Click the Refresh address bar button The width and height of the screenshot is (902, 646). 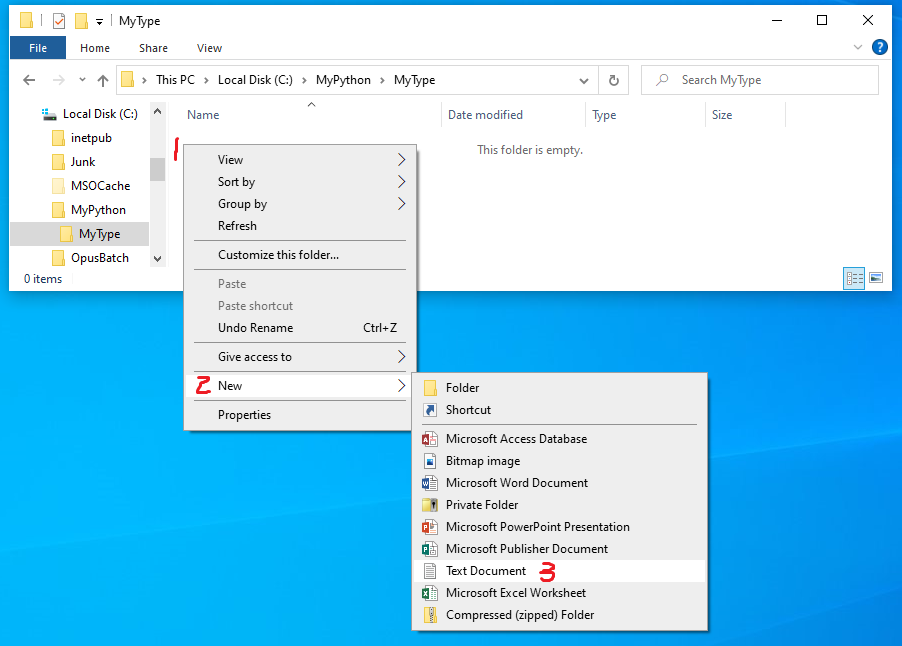tap(613, 80)
